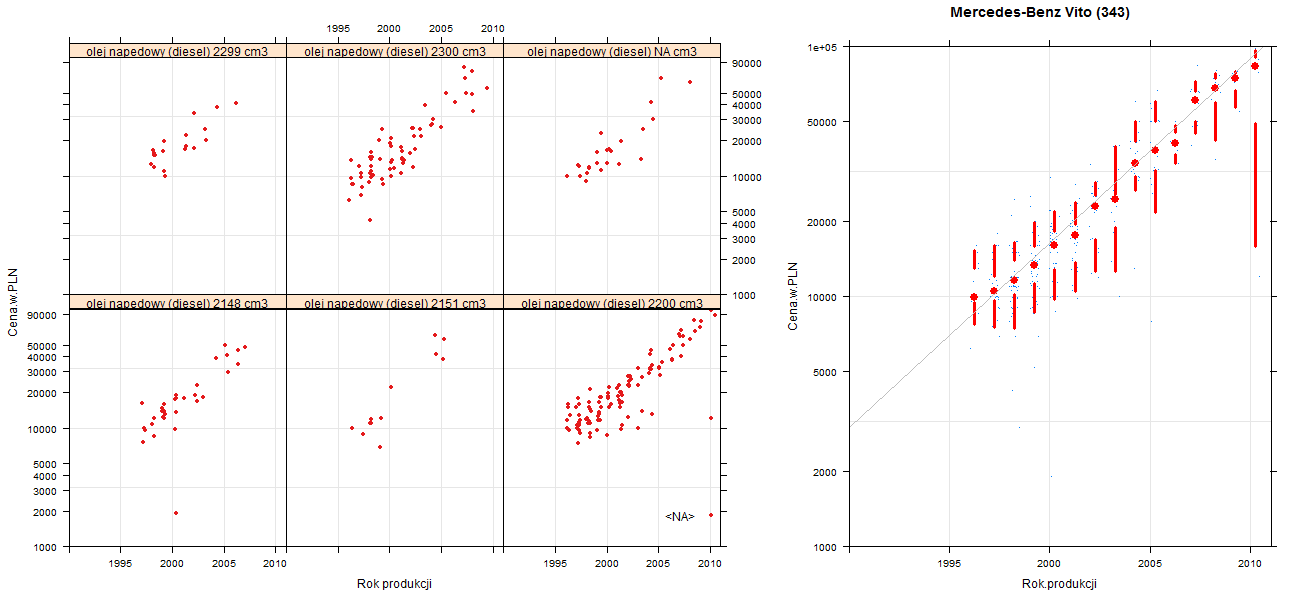Select the "diesel 2299 cm3" panel header

[178, 51]
